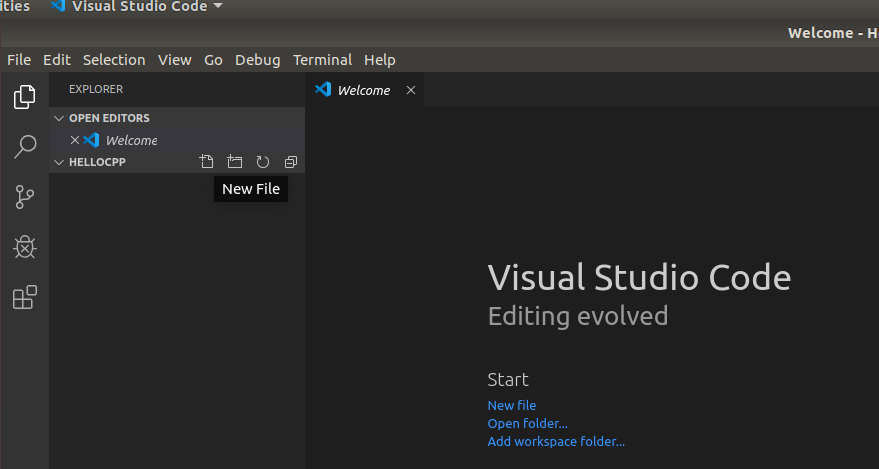Viewport: 879px width, 469px height.
Task: Select the Welcome tab
Action: (x=364, y=90)
